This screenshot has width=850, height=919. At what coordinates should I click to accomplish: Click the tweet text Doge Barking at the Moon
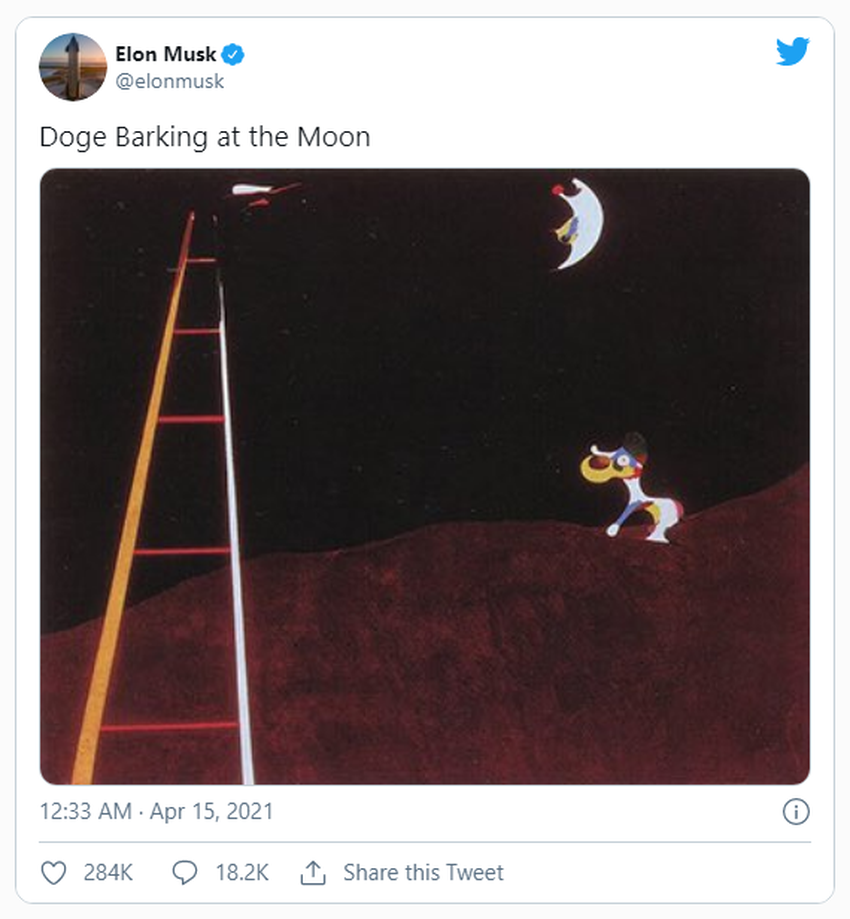point(204,137)
